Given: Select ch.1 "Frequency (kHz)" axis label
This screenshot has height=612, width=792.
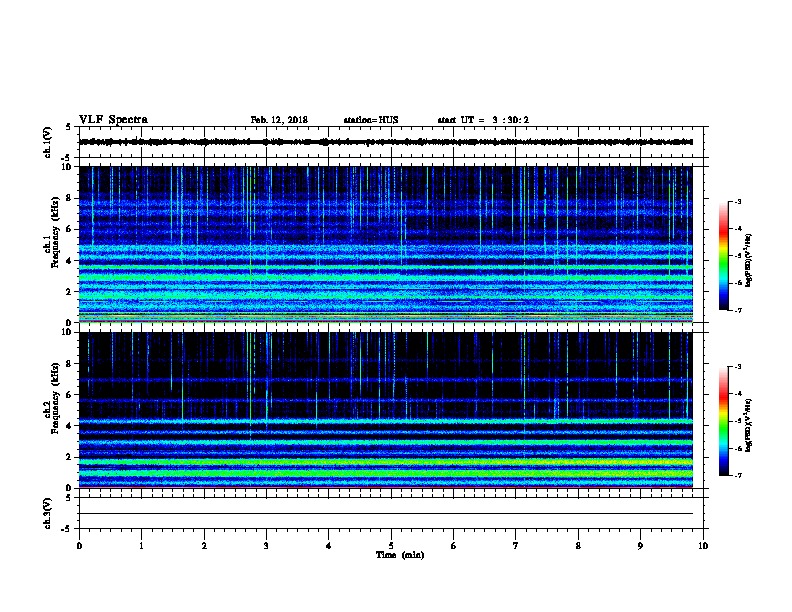Looking at the screenshot, I should [55, 233].
